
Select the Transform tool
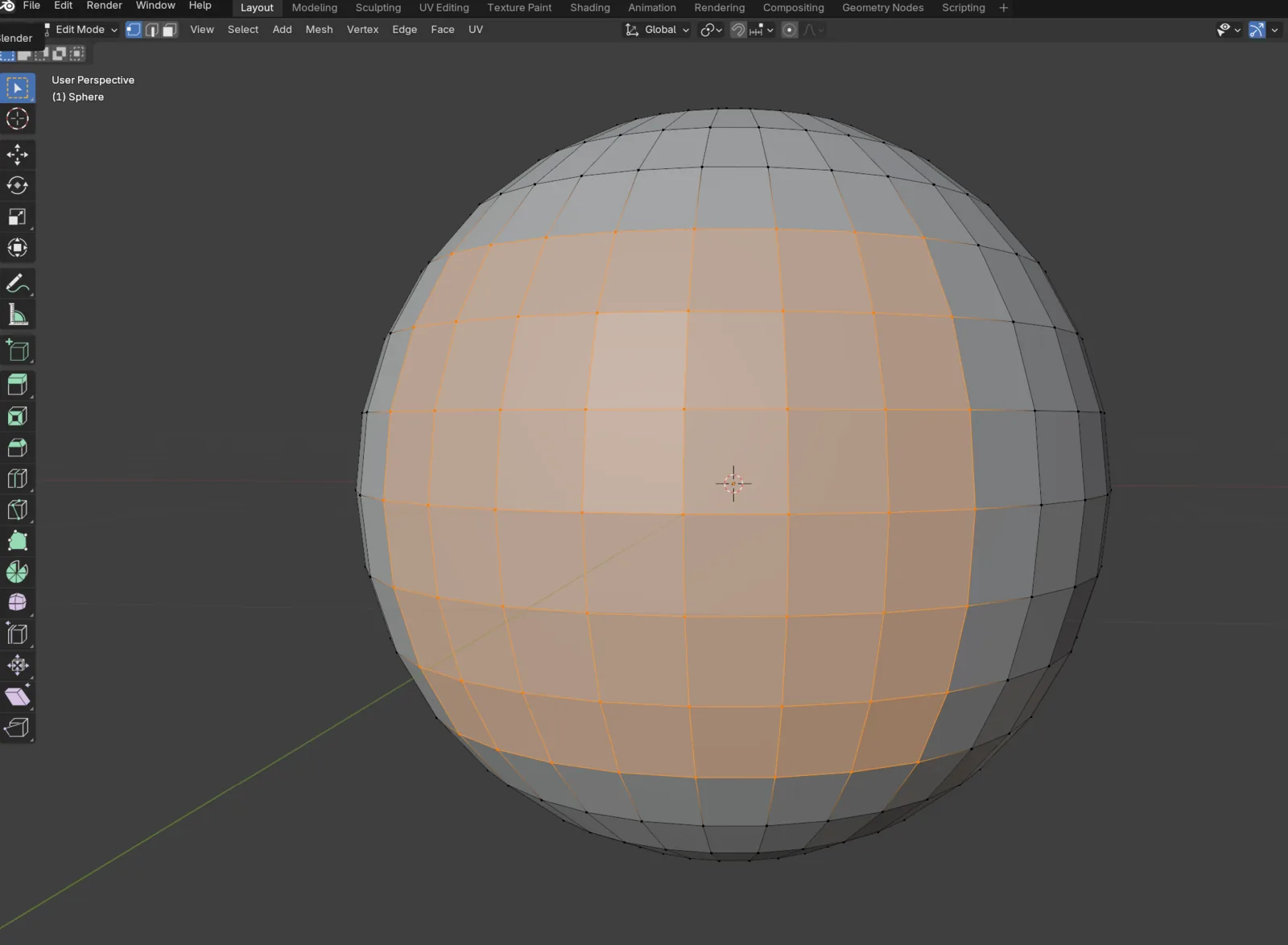tap(17, 248)
